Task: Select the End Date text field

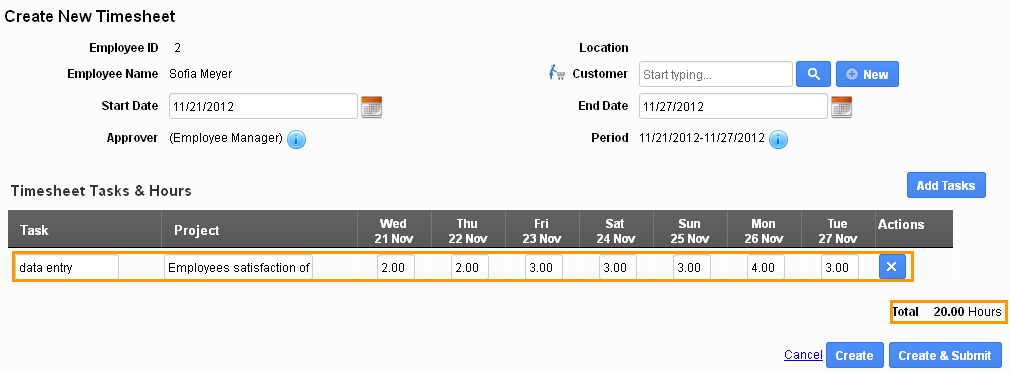Action: point(733,106)
